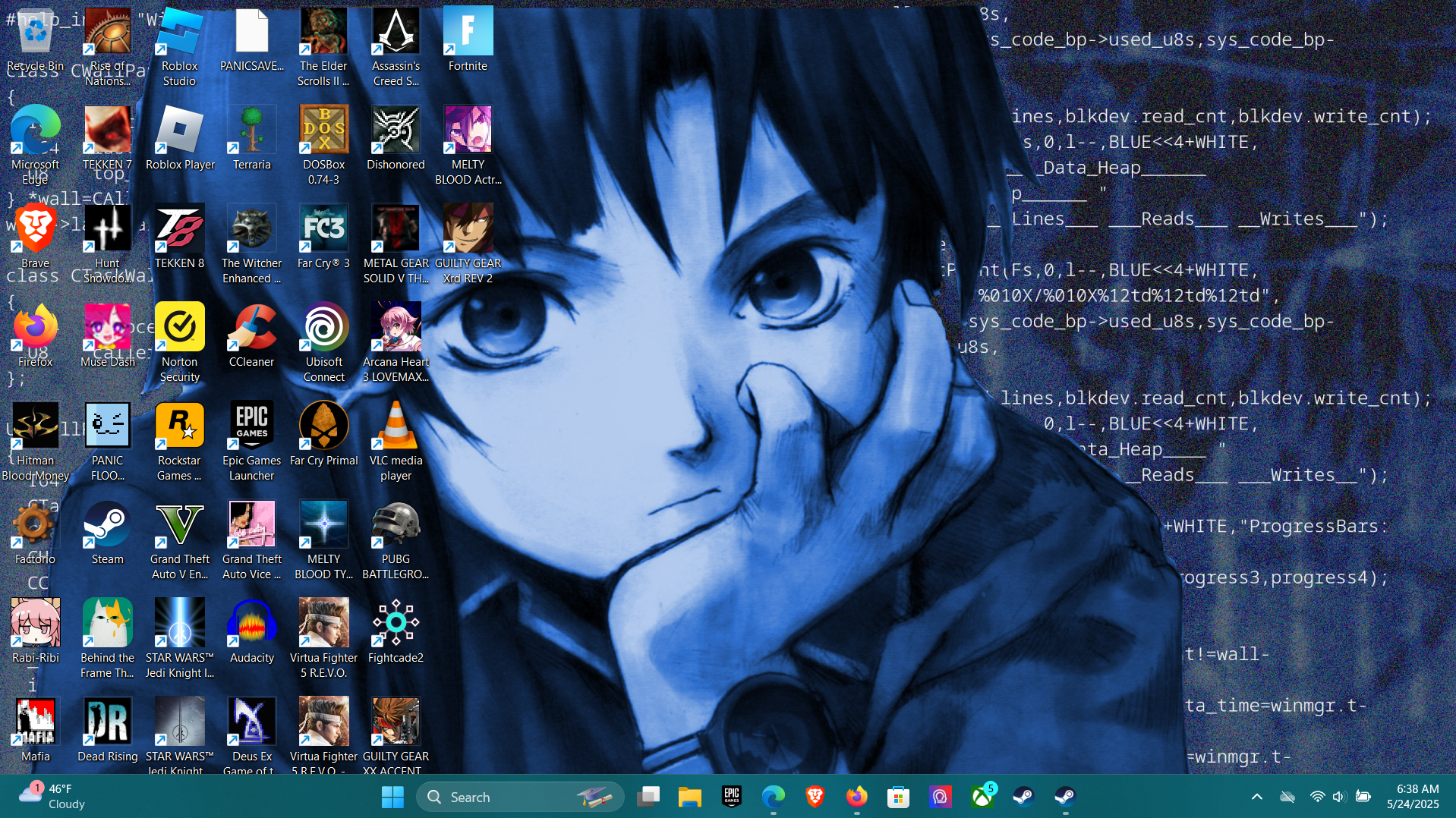Open the Fortnite desktop shortcut
Screen dimensions: 1456x818
(468, 40)
